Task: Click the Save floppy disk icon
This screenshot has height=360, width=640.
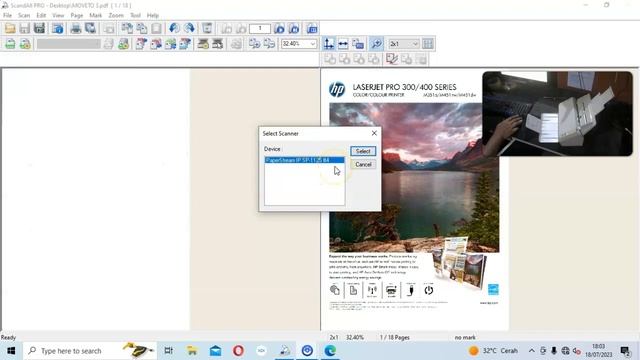Action: point(24,28)
